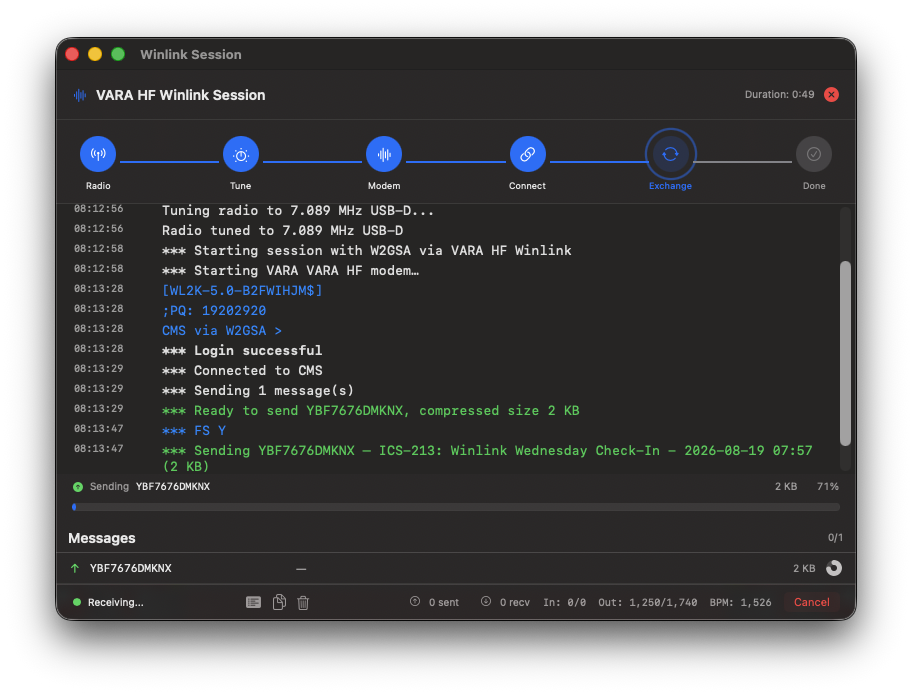Select the 'Sending 1 message(s)' log line
The height and width of the screenshot is (694, 912).
coord(258,390)
